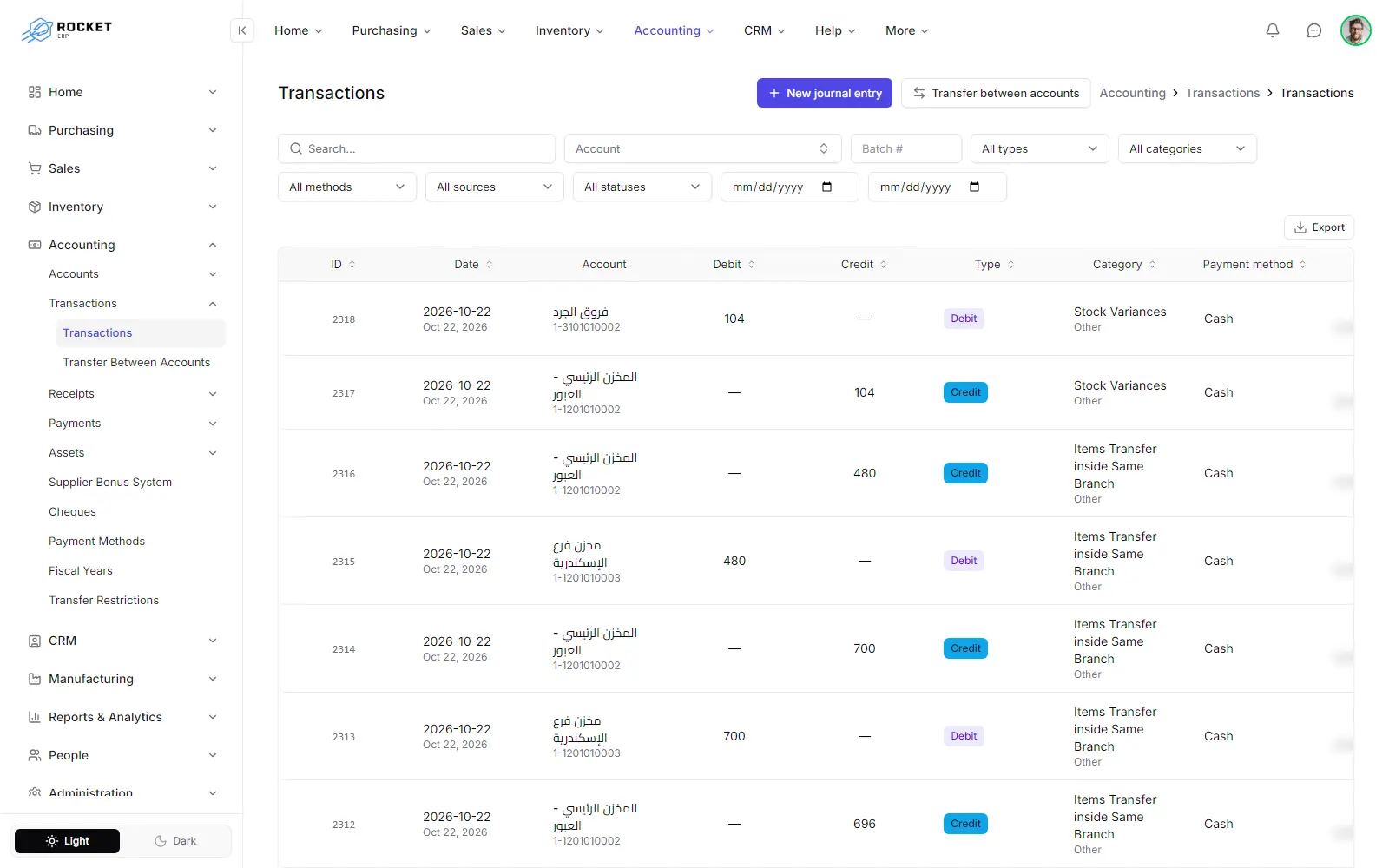Collapse the Accounting sidebar section
Viewport: 1389px width, 868px height.
[x=122, y=245]
